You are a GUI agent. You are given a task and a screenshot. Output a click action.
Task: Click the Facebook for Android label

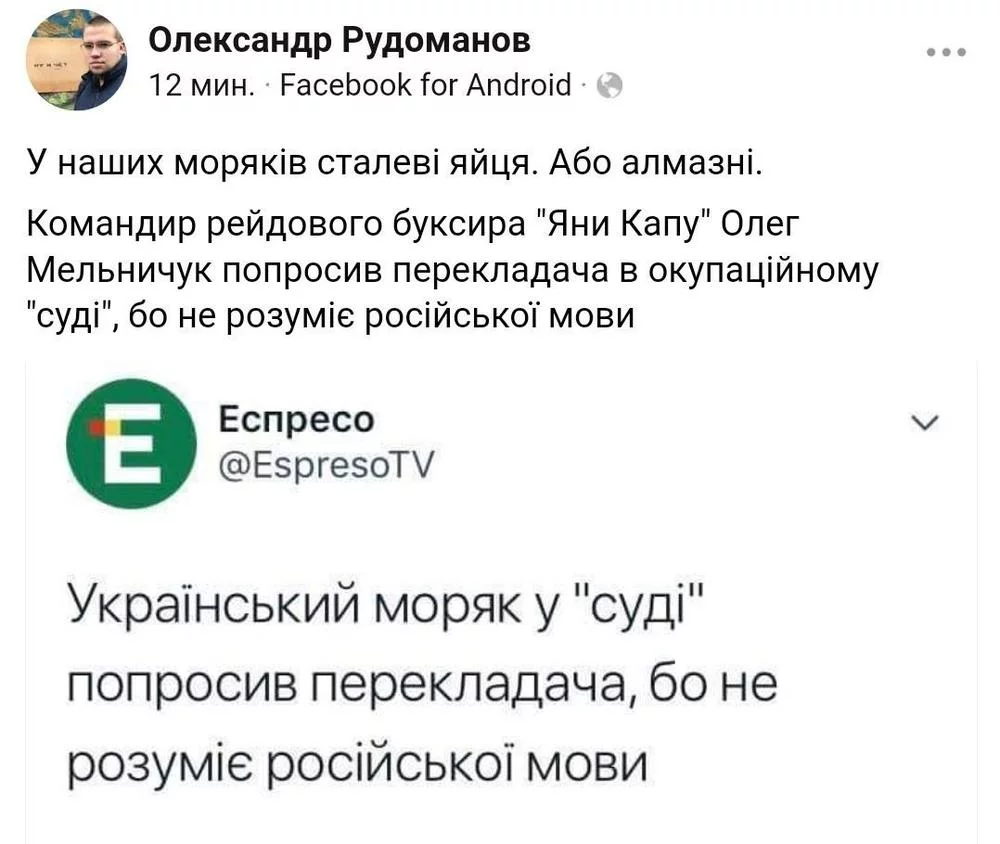[x=425, y=87]
